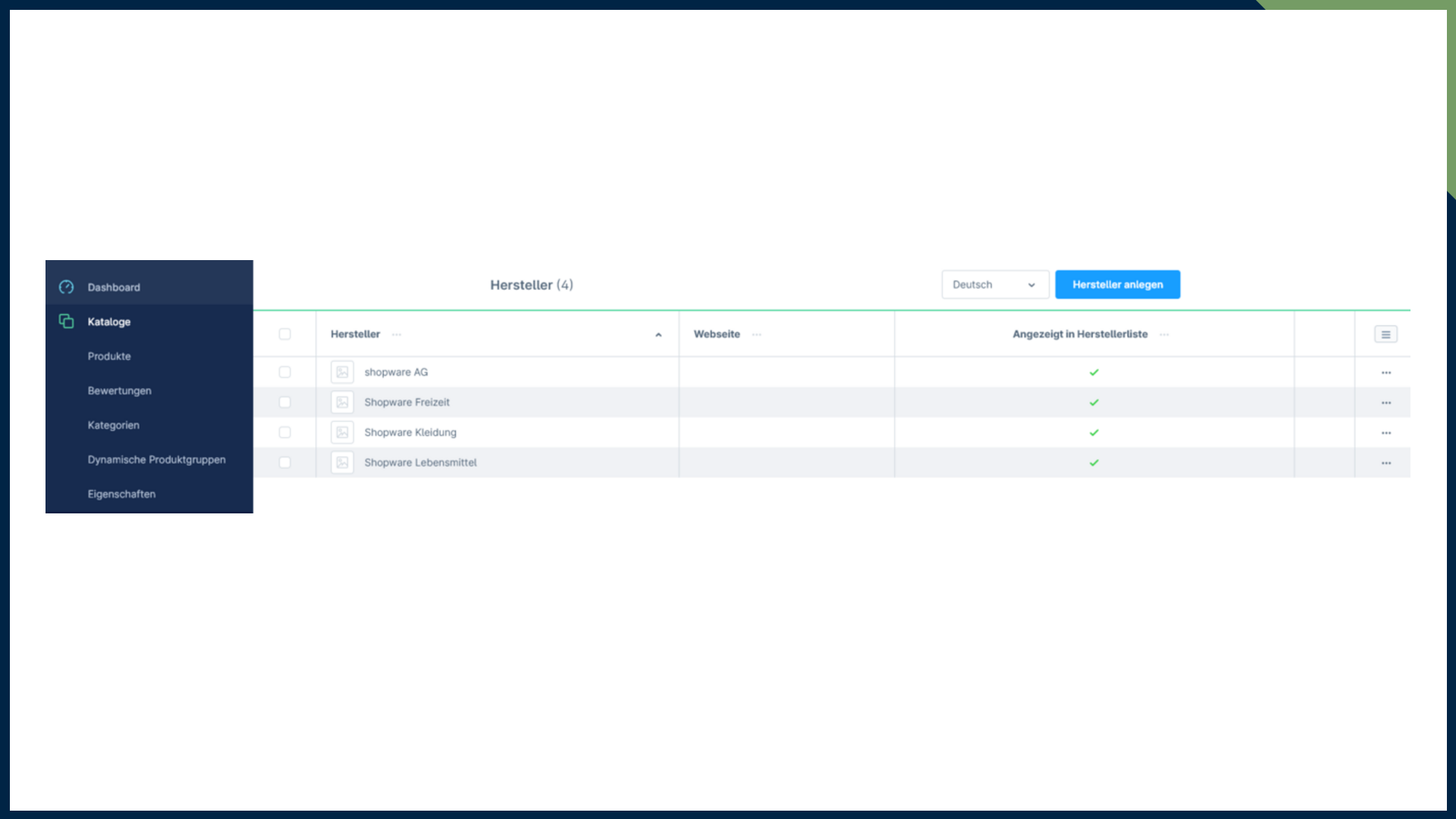This screenshot has width=1456, height=819.
Task: Open Angezeigt in Herstellerliste column options
Action: click(1164, 334)
